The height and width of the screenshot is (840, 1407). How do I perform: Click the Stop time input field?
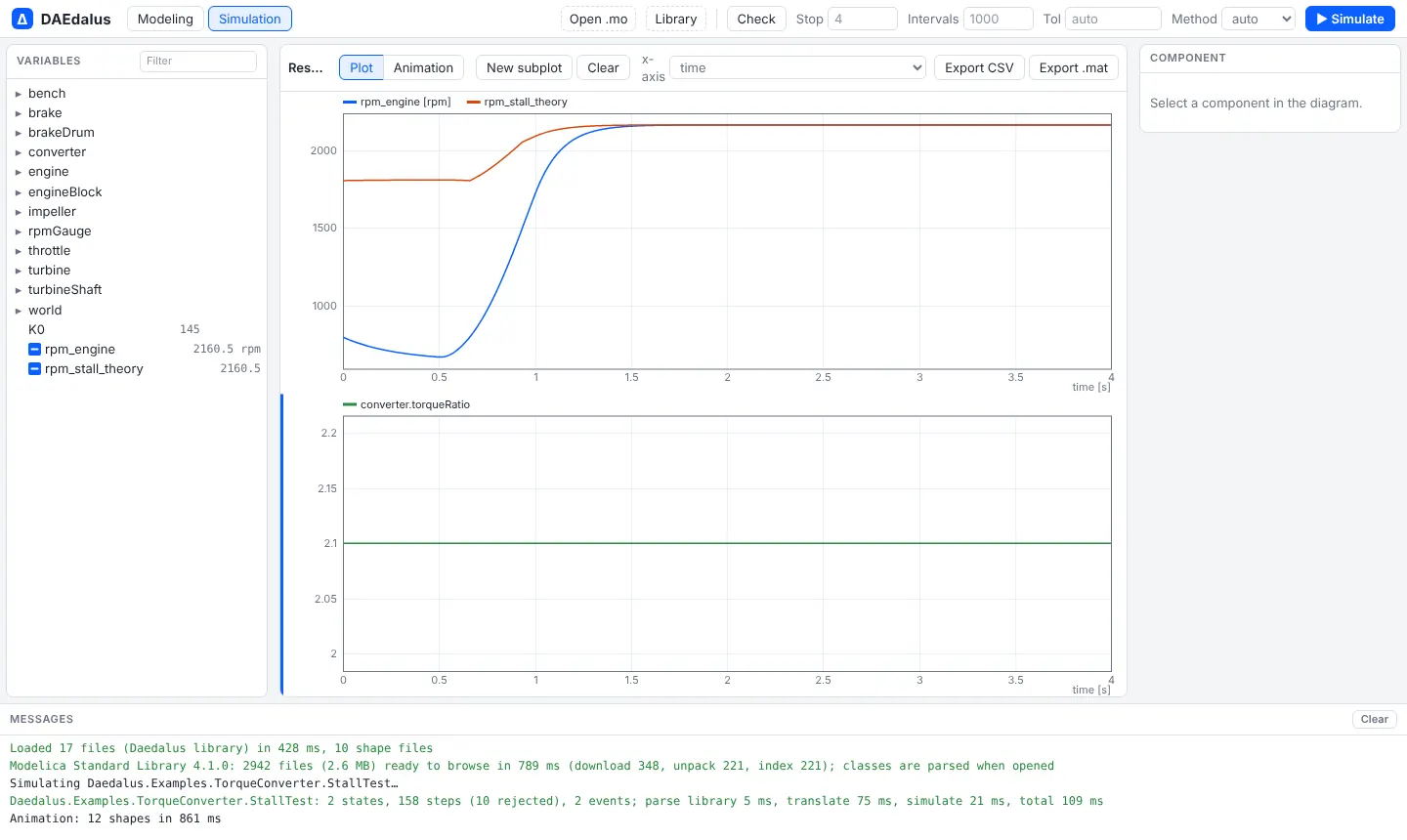[x=863, y=19]
